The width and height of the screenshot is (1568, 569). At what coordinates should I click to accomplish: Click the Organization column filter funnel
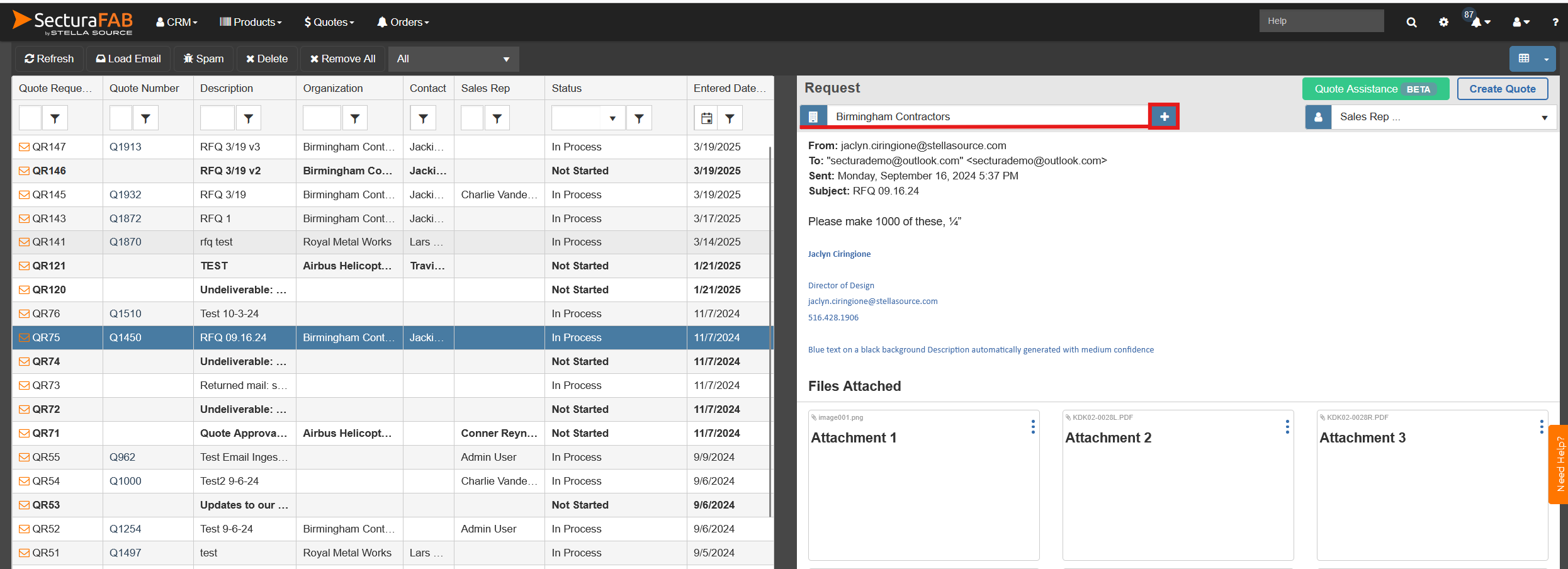[355, 118]
